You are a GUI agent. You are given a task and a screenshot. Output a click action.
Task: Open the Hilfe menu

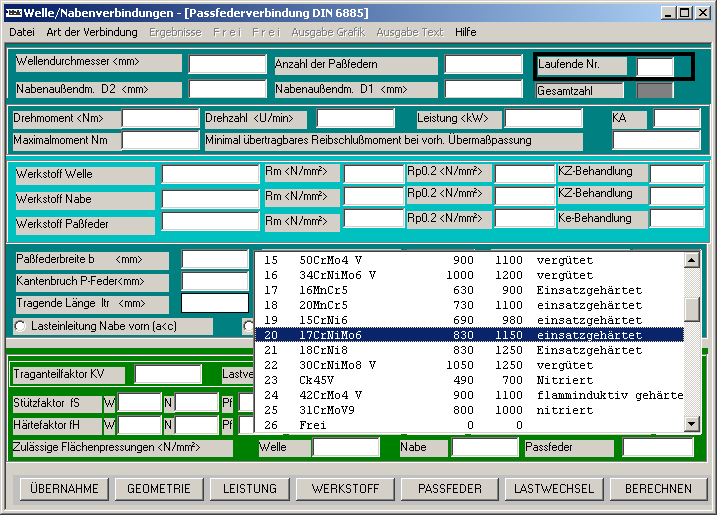pyautogui.click(x=465, y=32)
